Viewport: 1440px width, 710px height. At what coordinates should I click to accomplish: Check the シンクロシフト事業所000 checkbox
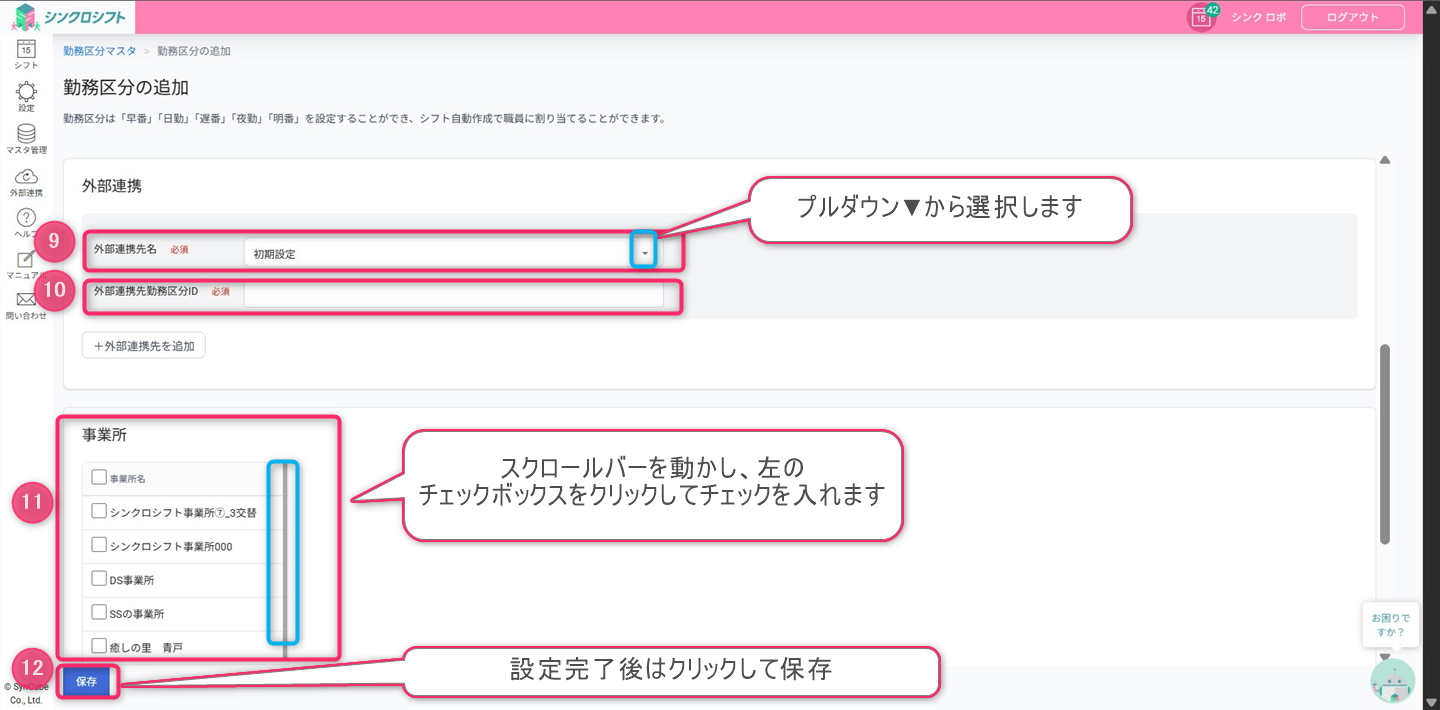pos(99,545)
